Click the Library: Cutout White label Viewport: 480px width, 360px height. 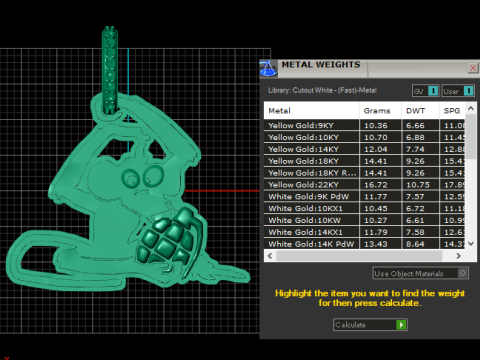coord(322,90)
